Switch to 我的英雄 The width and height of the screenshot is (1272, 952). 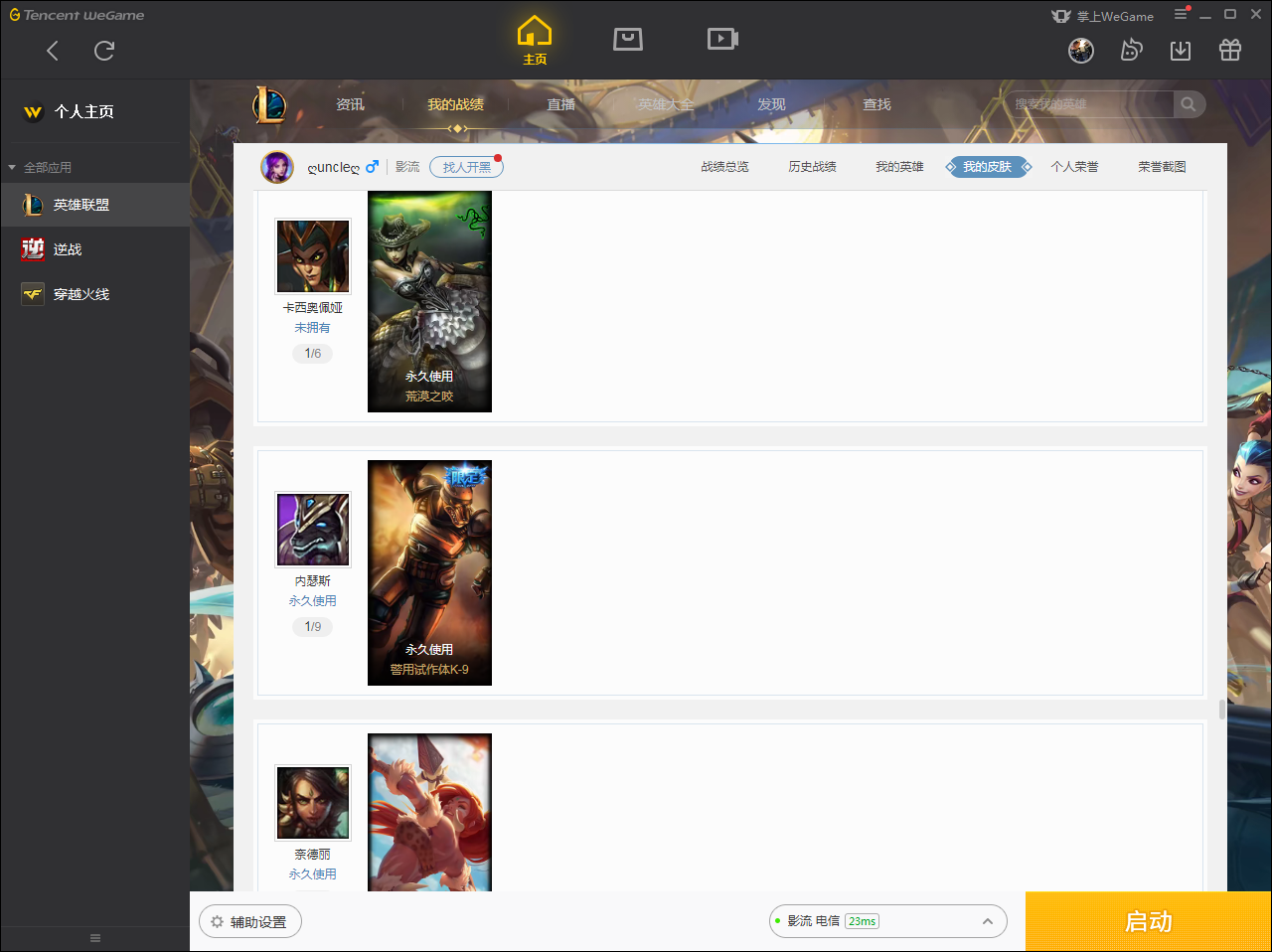pos(899,167)
